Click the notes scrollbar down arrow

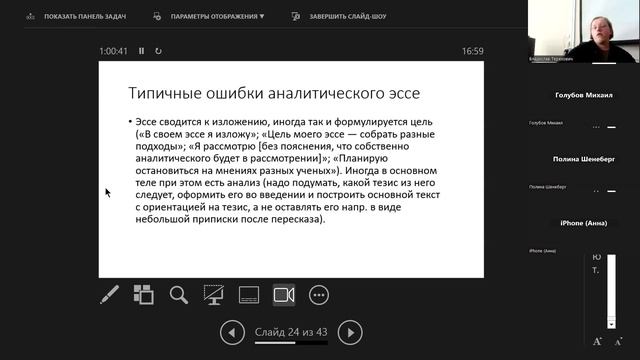pyautogui.click(x=611, y=324)
